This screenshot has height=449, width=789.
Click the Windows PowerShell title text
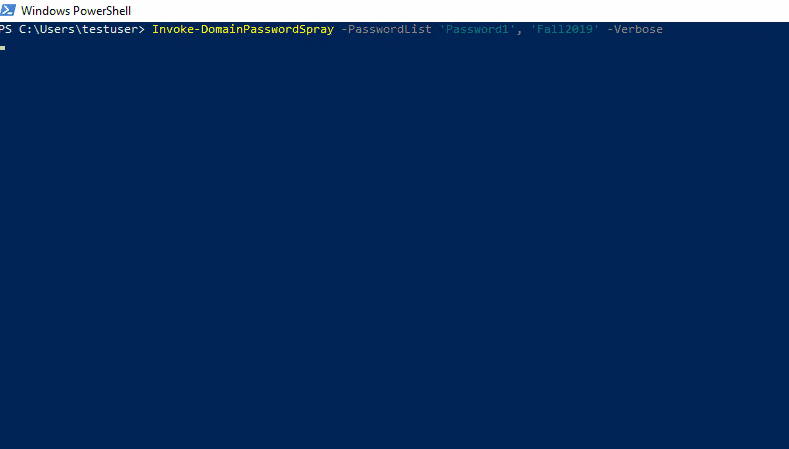coord(76,11)
